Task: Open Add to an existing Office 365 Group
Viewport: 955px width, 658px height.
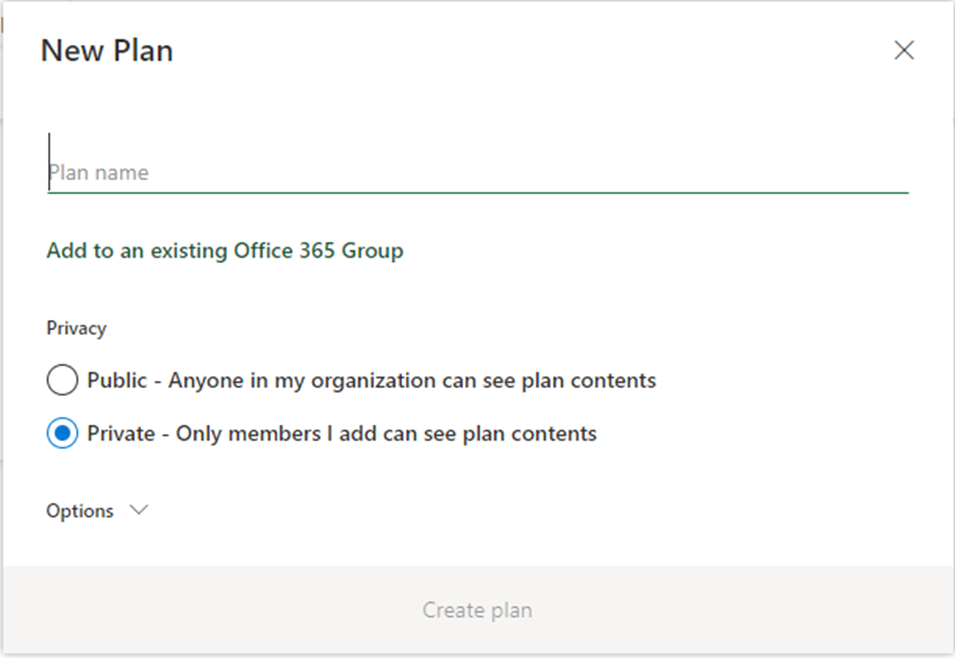Action: pos(225,250)
